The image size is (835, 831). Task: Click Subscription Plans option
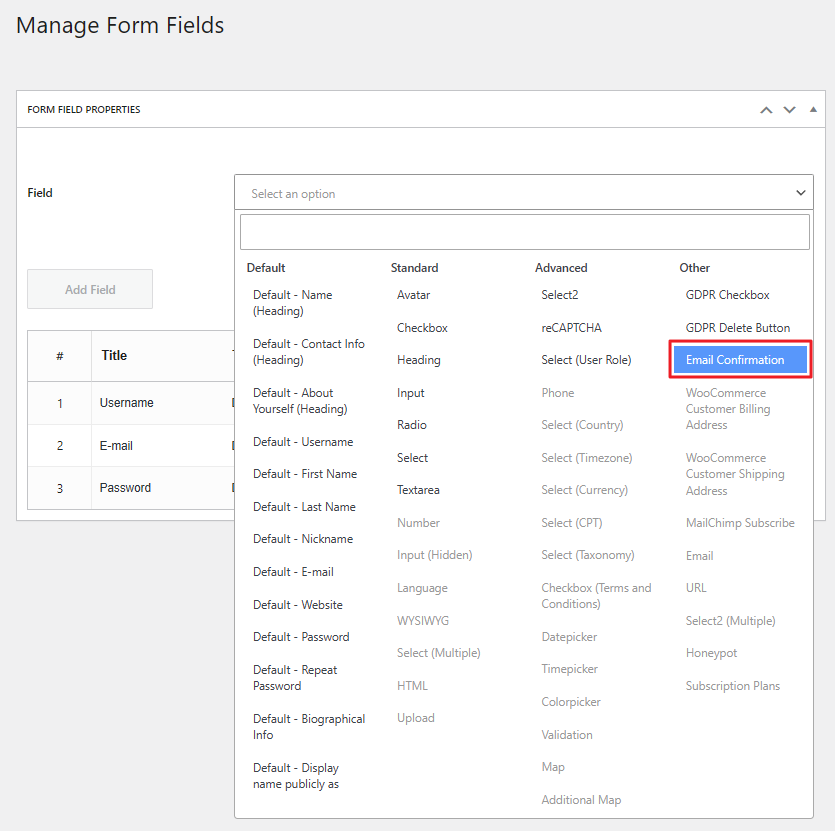click(x=732, y=686)
